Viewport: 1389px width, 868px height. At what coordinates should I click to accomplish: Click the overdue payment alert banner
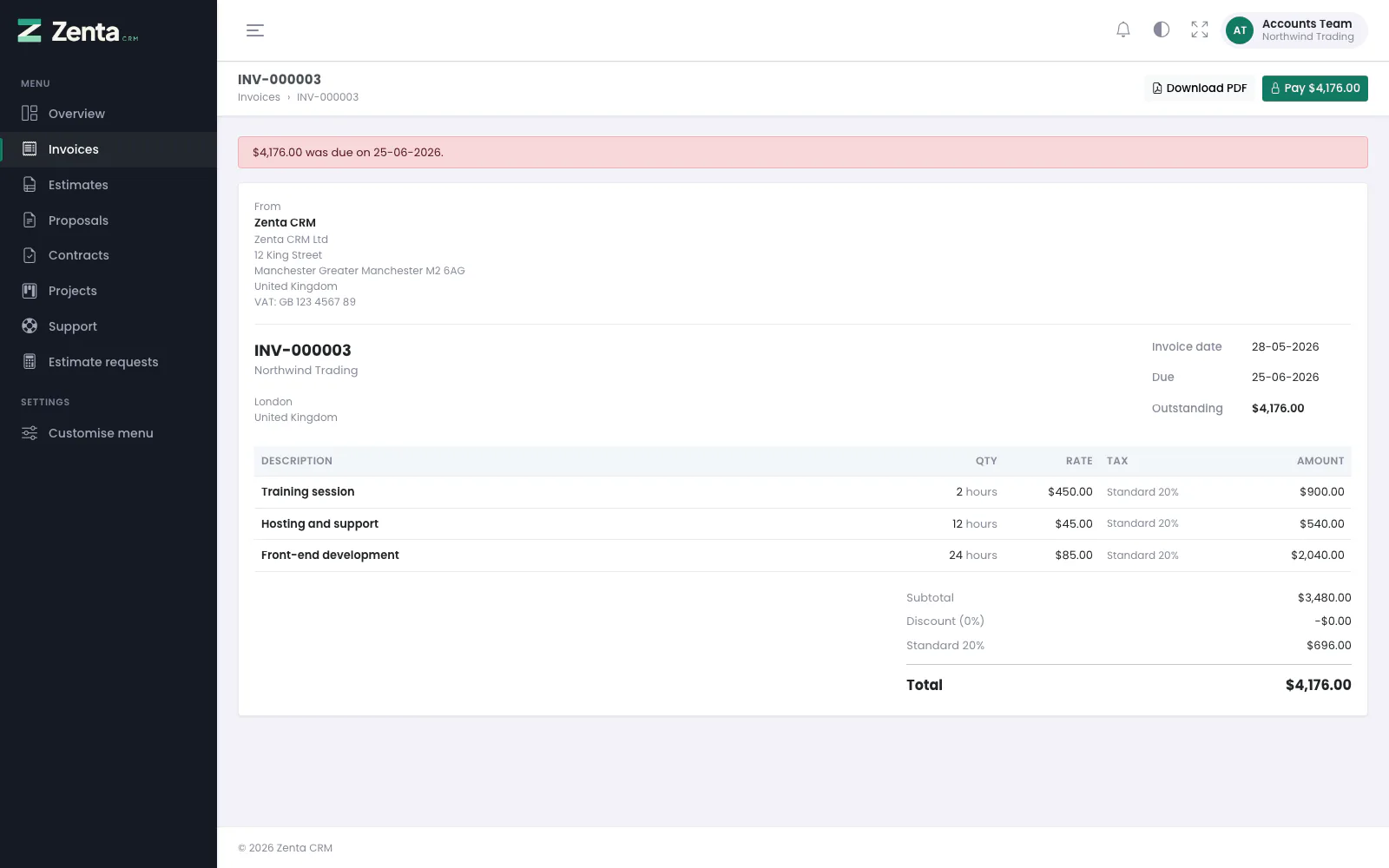click(x=803, y=153)
